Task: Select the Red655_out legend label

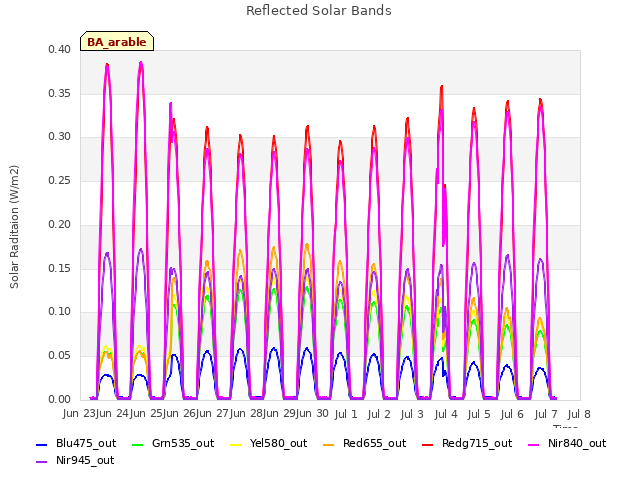Action: [x=375, y=444]
